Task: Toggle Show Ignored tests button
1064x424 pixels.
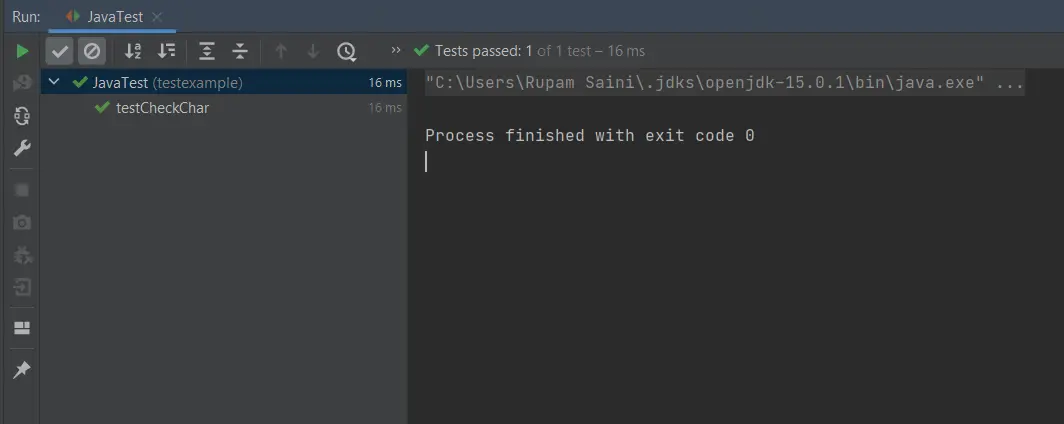Action: (x=92, y=51)
